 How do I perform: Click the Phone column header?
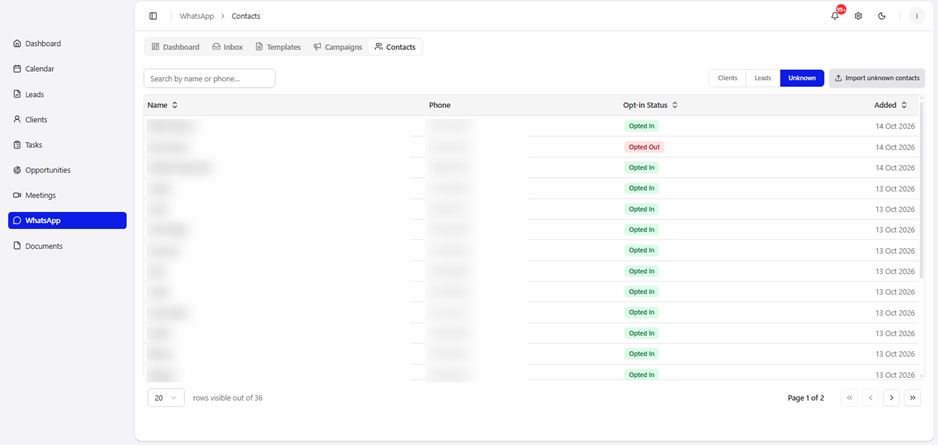click(x=439, y=105)
